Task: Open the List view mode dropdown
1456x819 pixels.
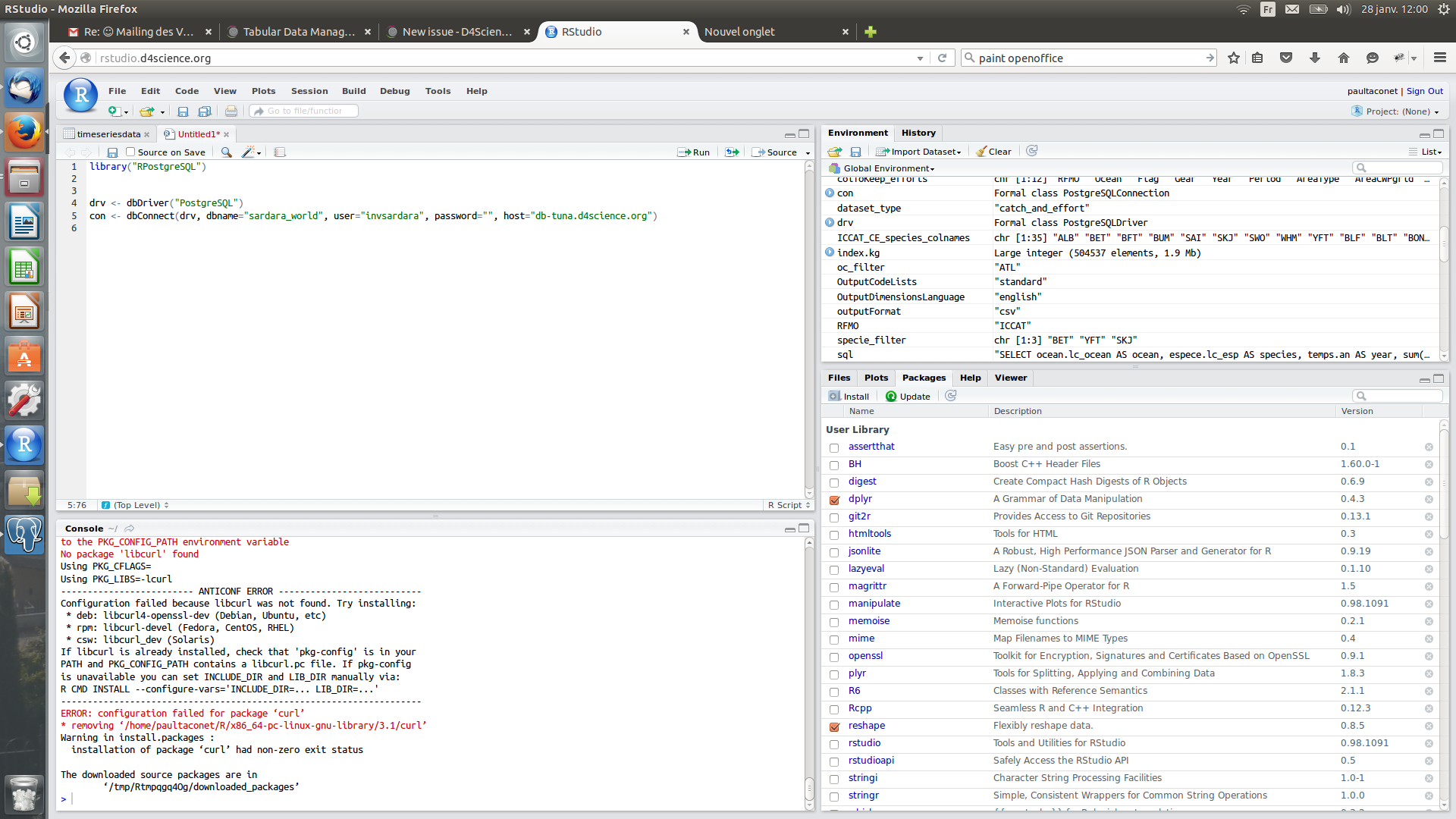Action: 1426,152
